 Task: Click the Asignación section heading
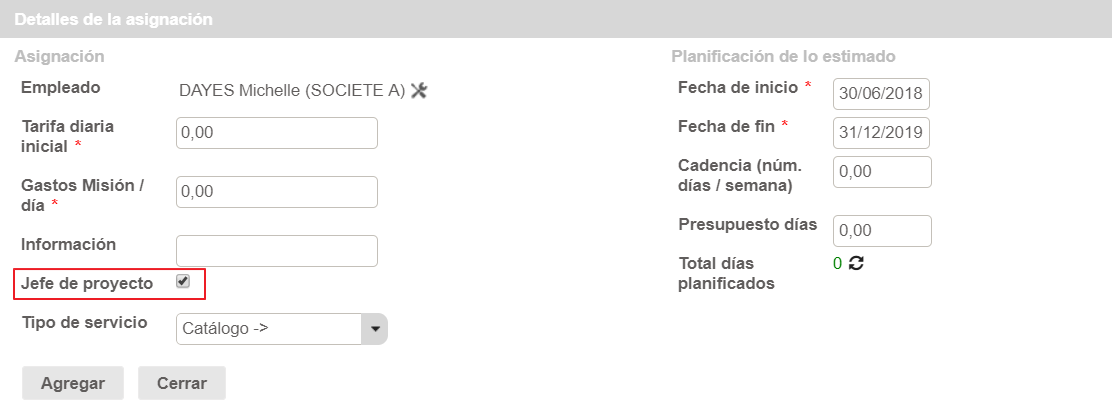click(59, 56)
